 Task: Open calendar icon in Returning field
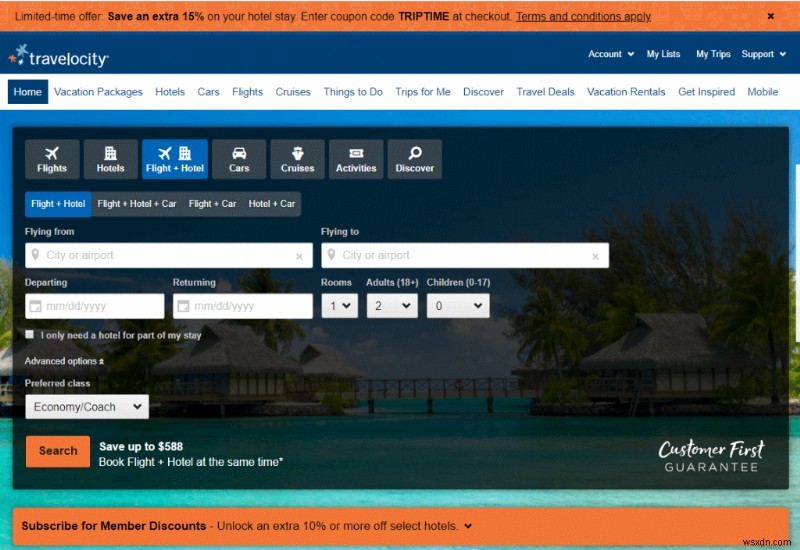tap(183, 306)
